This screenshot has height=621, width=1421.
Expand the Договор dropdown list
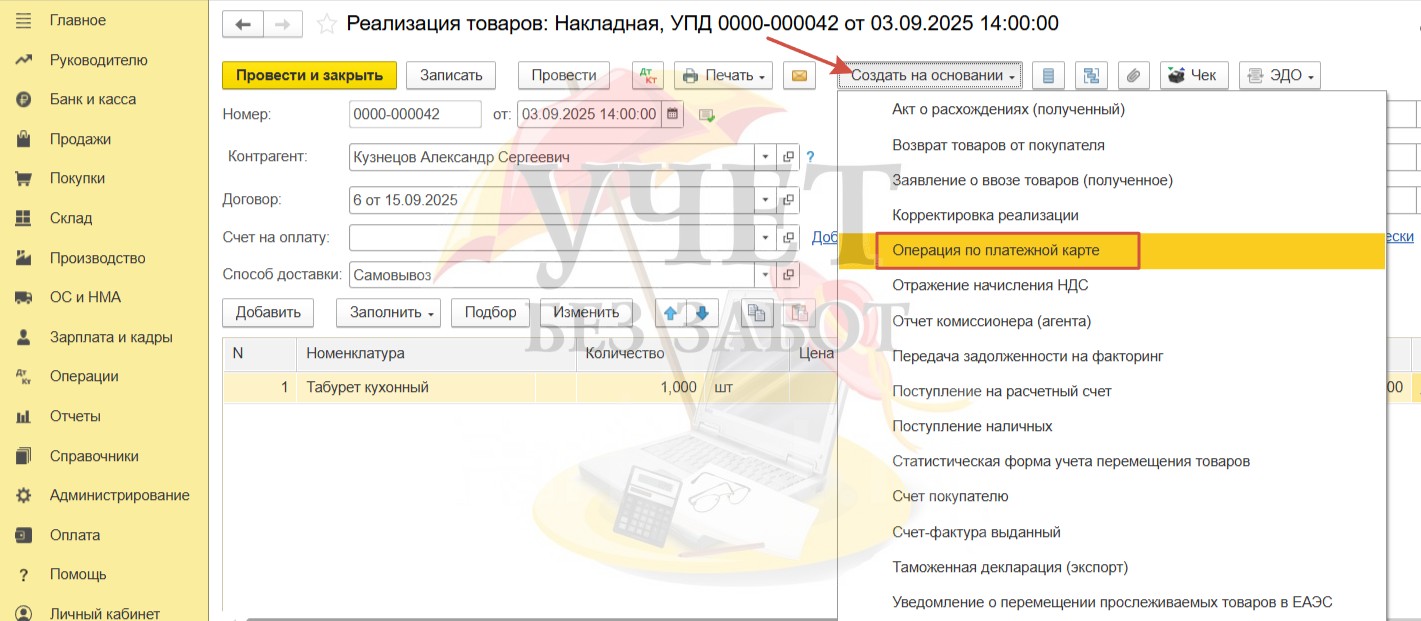point(766,200)
